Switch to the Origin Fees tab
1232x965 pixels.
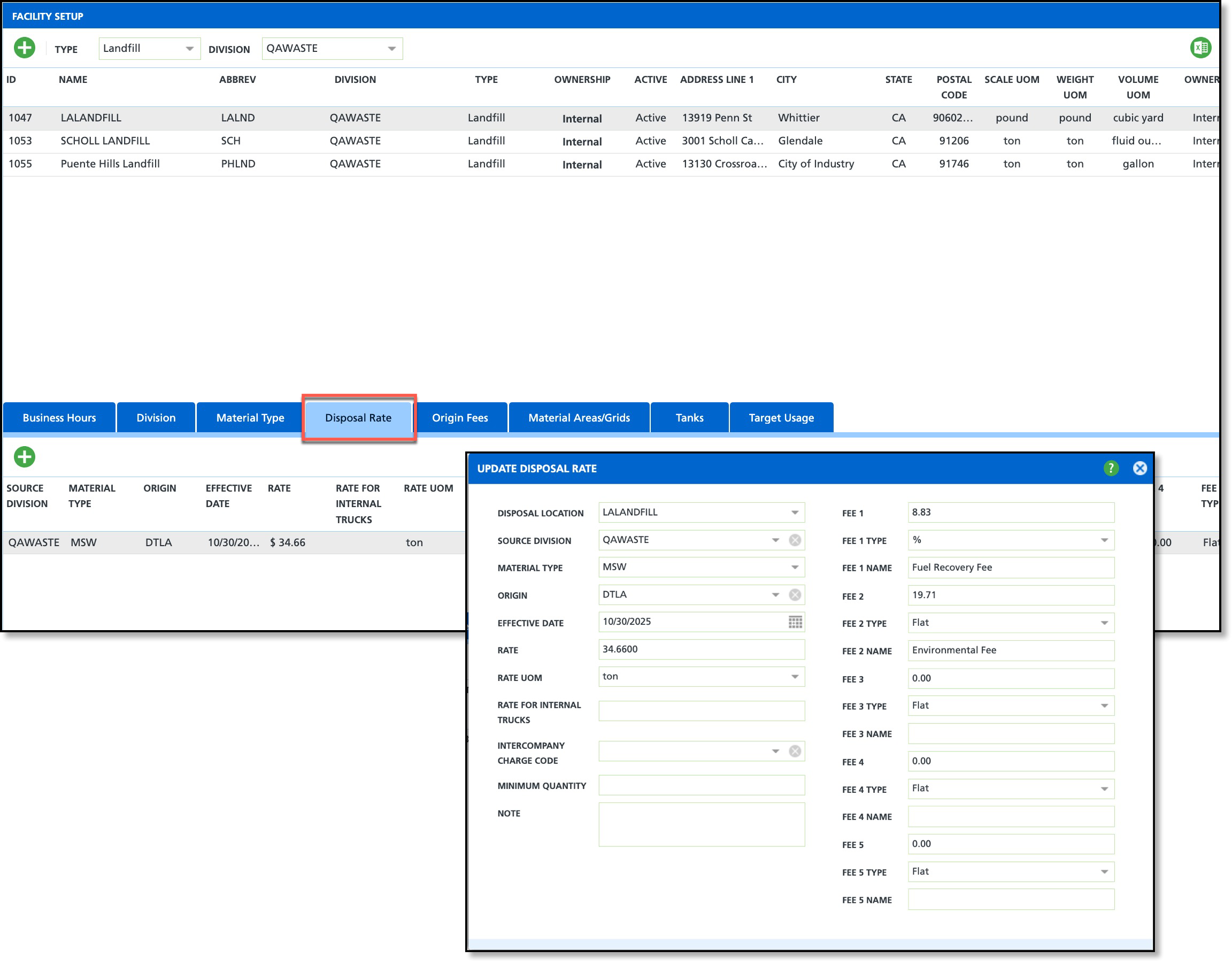pyautogui.click(x=460, y=418)
